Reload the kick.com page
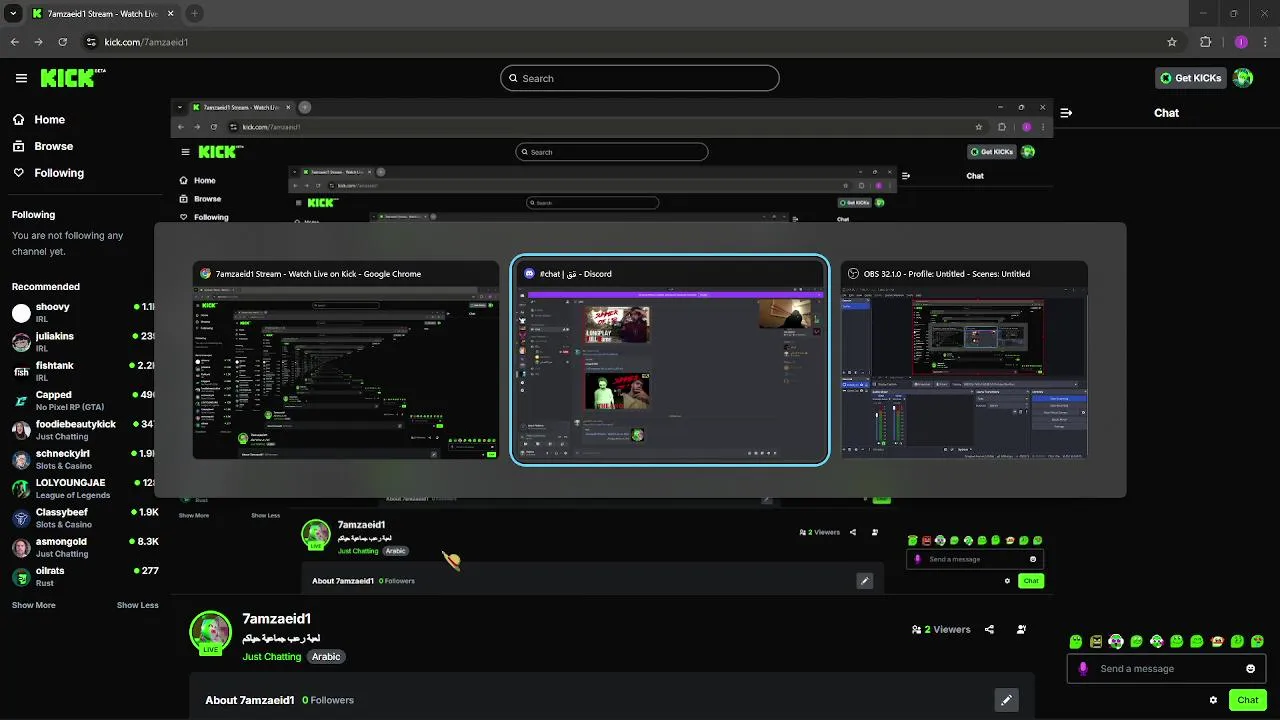Screen dimensions: 1280x720 click(x=63, y=42)
